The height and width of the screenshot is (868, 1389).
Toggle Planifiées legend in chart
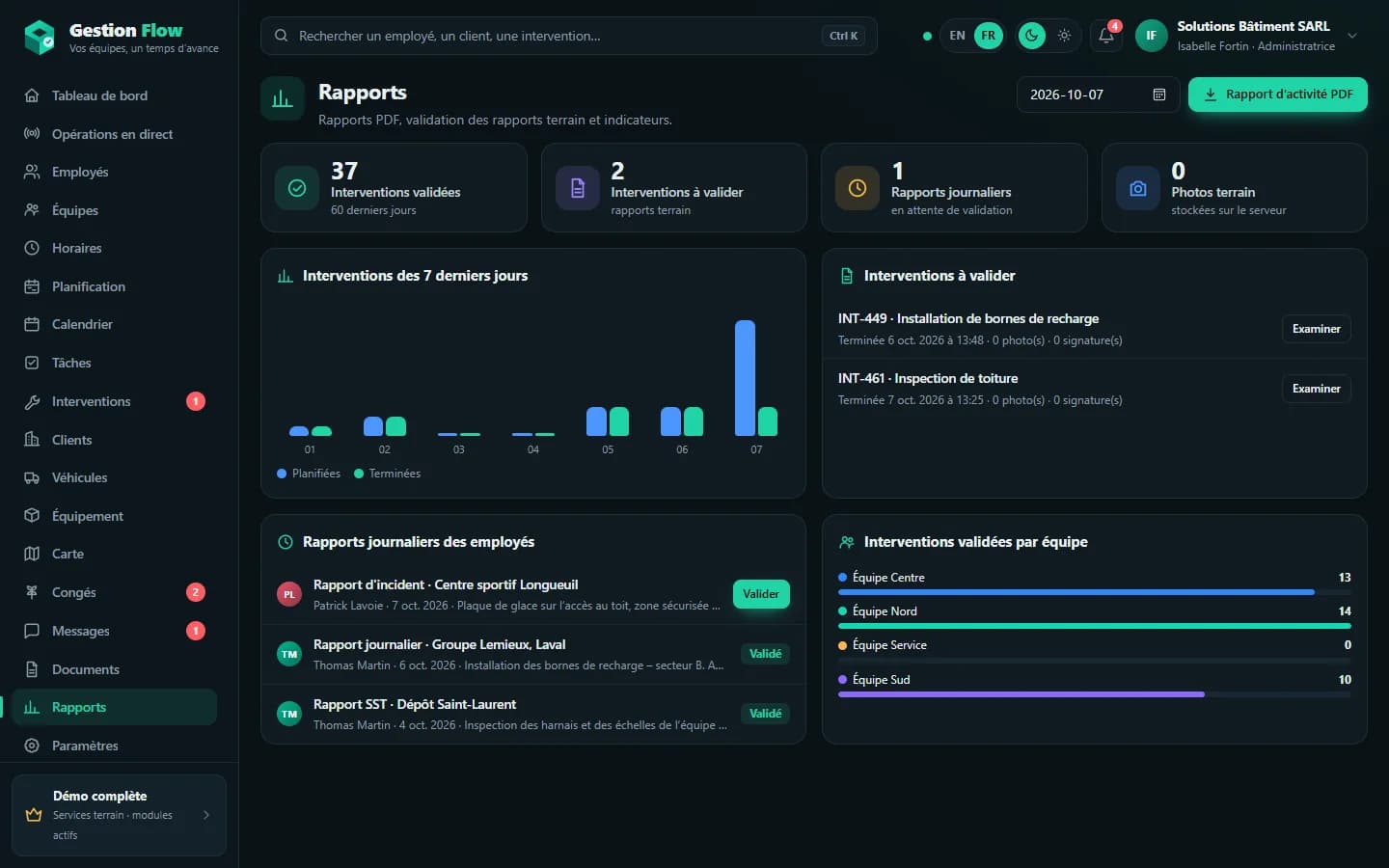tap(309, 474)
